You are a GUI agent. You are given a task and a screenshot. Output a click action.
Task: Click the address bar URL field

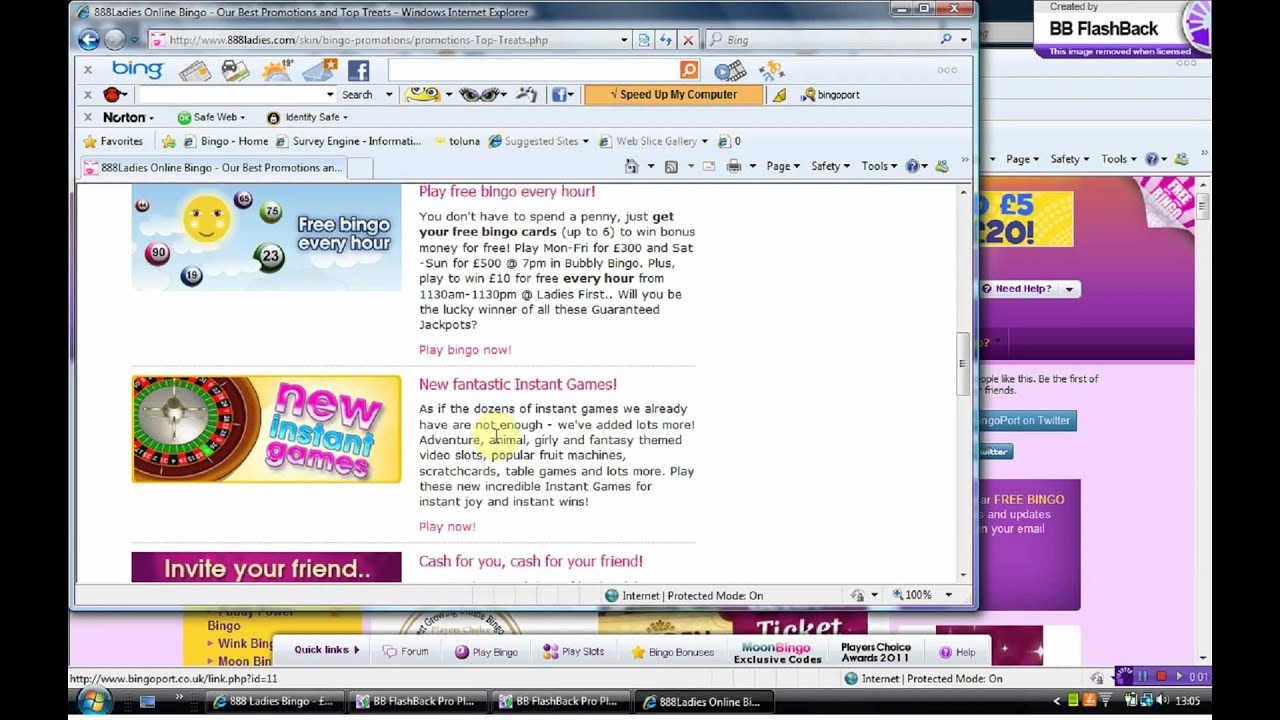coord(384,40)
